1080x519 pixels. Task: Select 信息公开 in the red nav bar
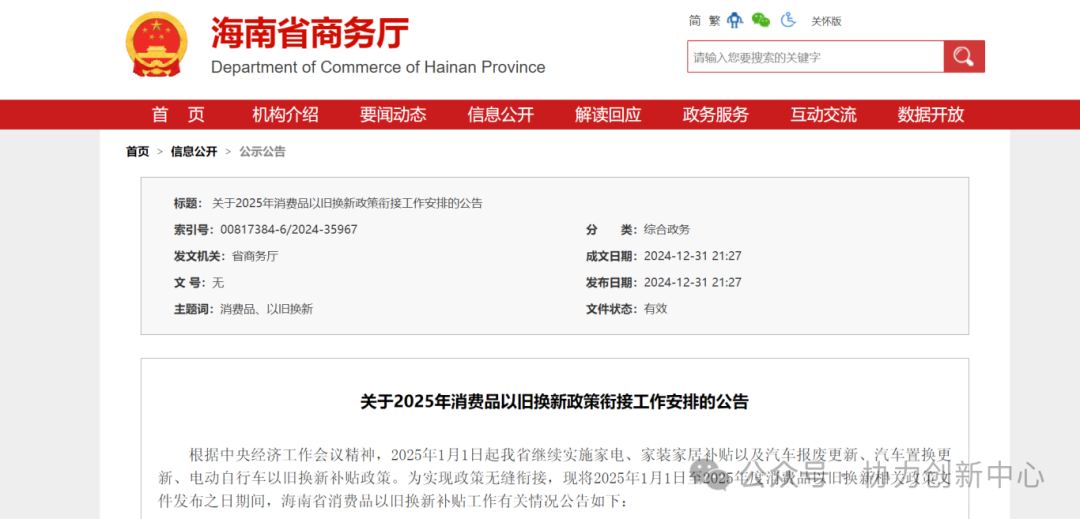tap(501, 115)
